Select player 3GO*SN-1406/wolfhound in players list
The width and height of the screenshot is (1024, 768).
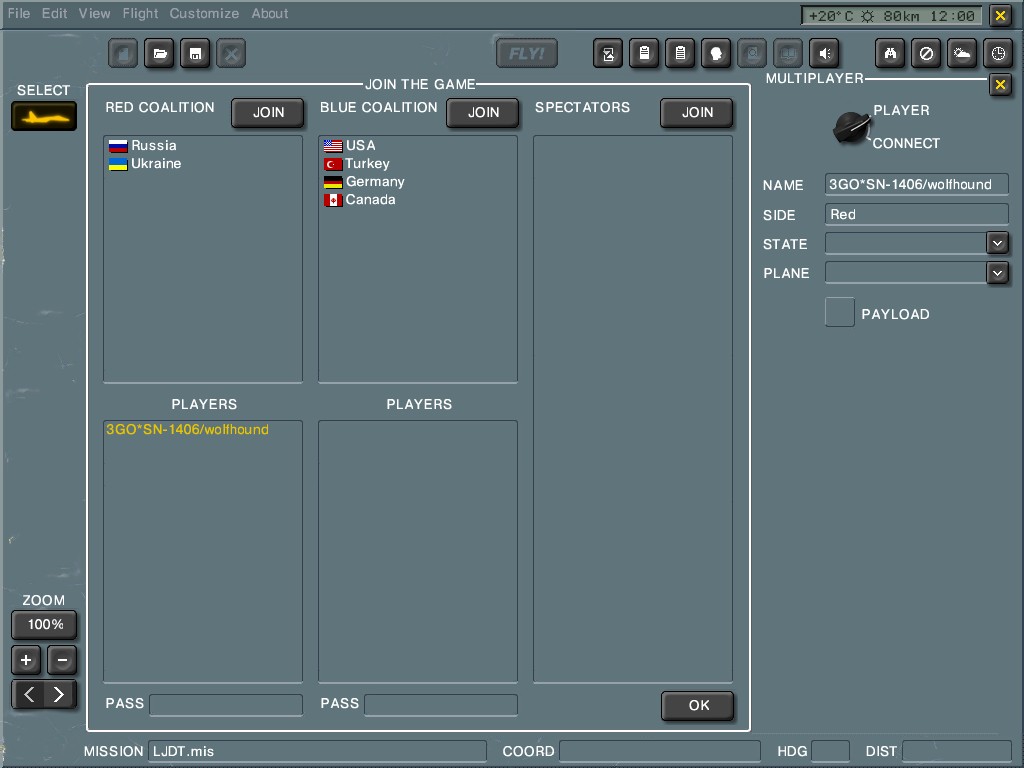(x=187, y=429)
